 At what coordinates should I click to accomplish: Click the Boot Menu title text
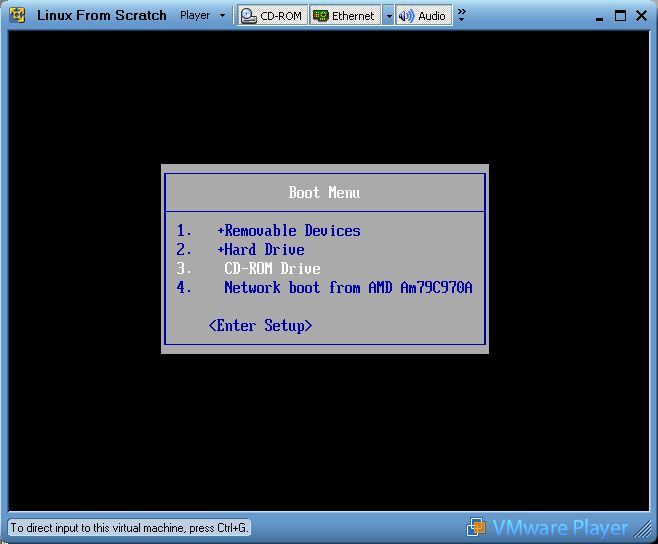(x=324, y=192)
